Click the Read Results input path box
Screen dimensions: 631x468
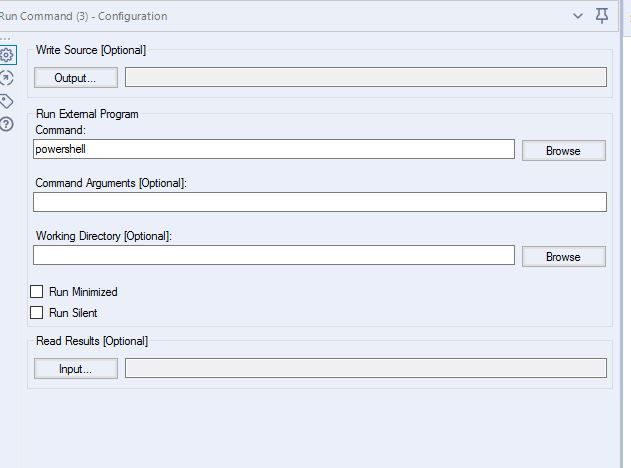point(366,368)
